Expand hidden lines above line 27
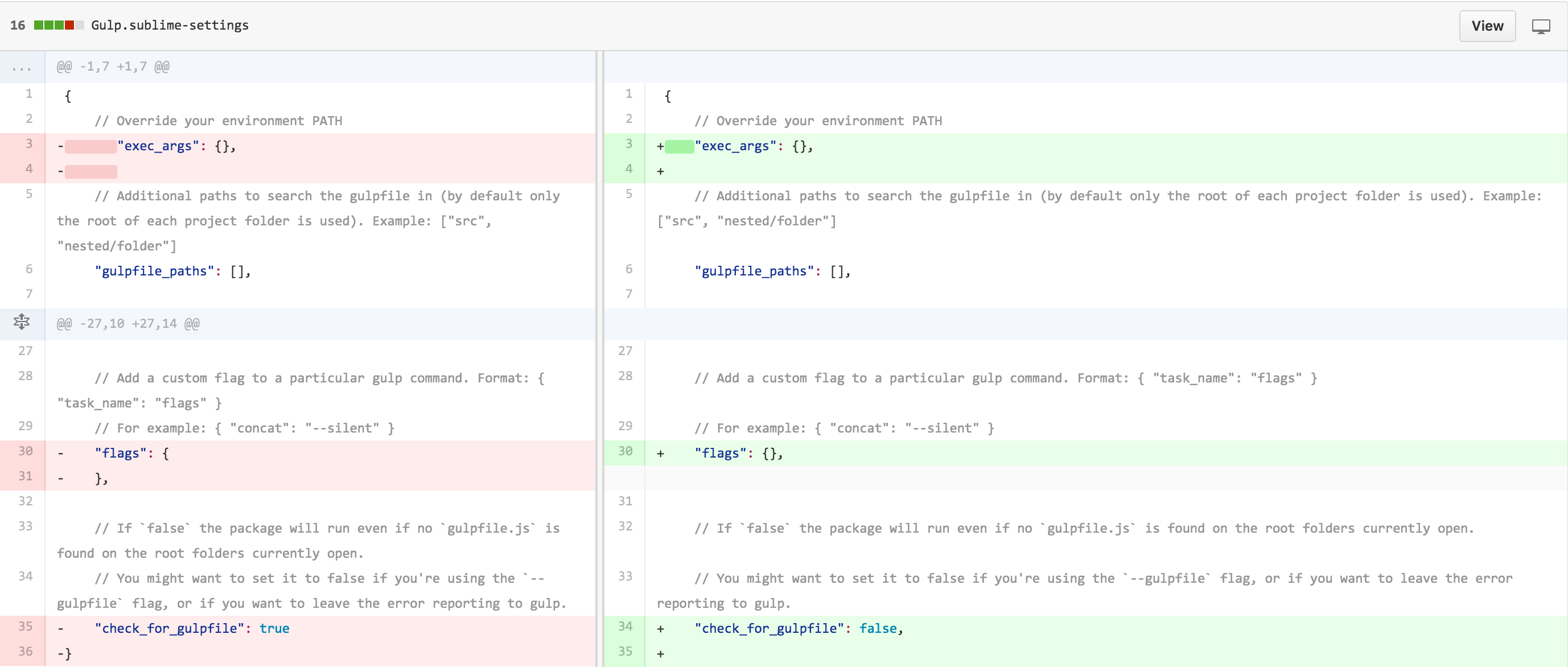This screenshot has height=667, width=1568. (x=21, y=322)
